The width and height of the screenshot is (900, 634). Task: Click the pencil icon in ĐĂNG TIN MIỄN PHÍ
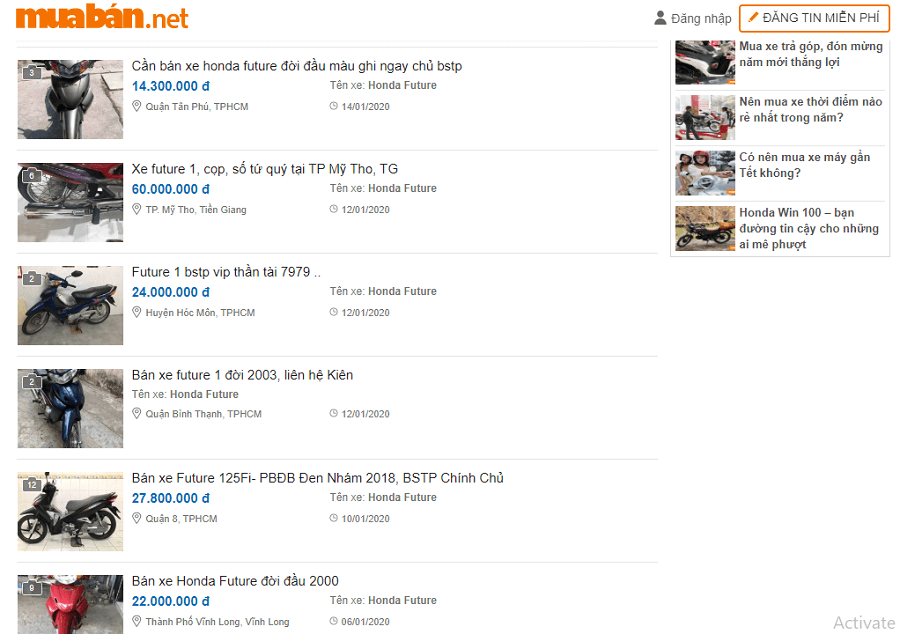click(753, 18)
